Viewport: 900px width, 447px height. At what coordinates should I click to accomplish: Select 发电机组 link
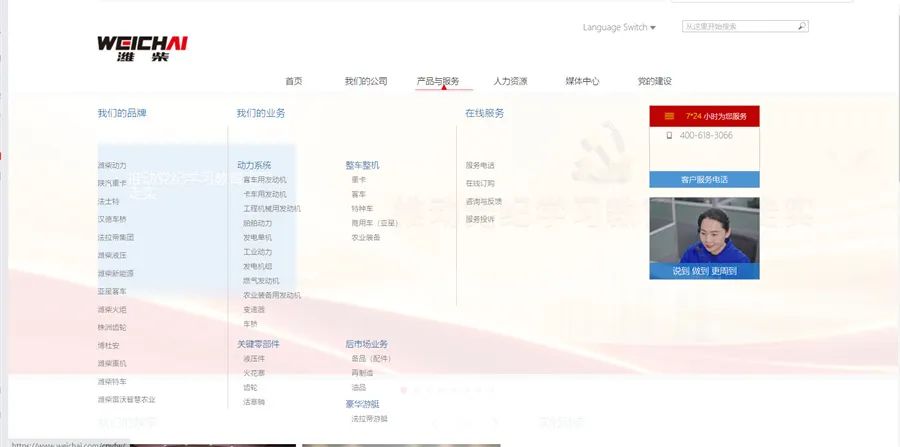pos(258,266)
